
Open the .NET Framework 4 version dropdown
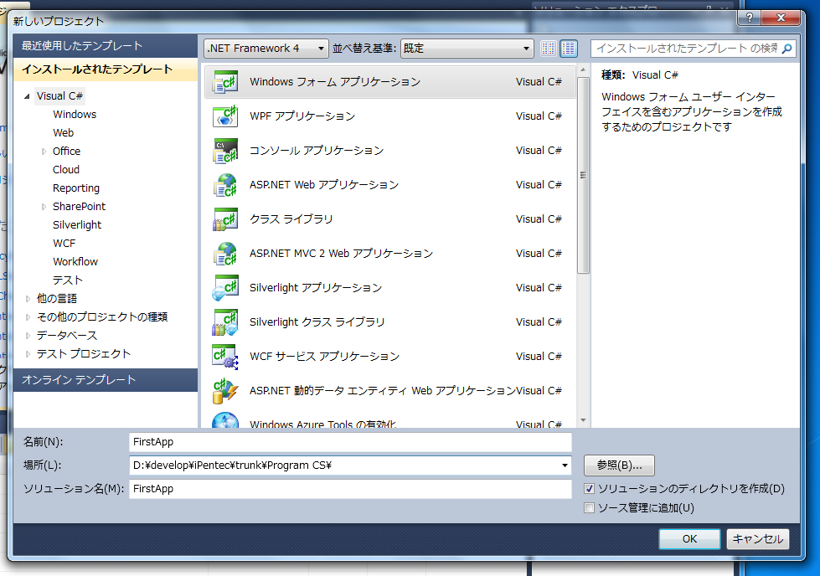(266, 49)
